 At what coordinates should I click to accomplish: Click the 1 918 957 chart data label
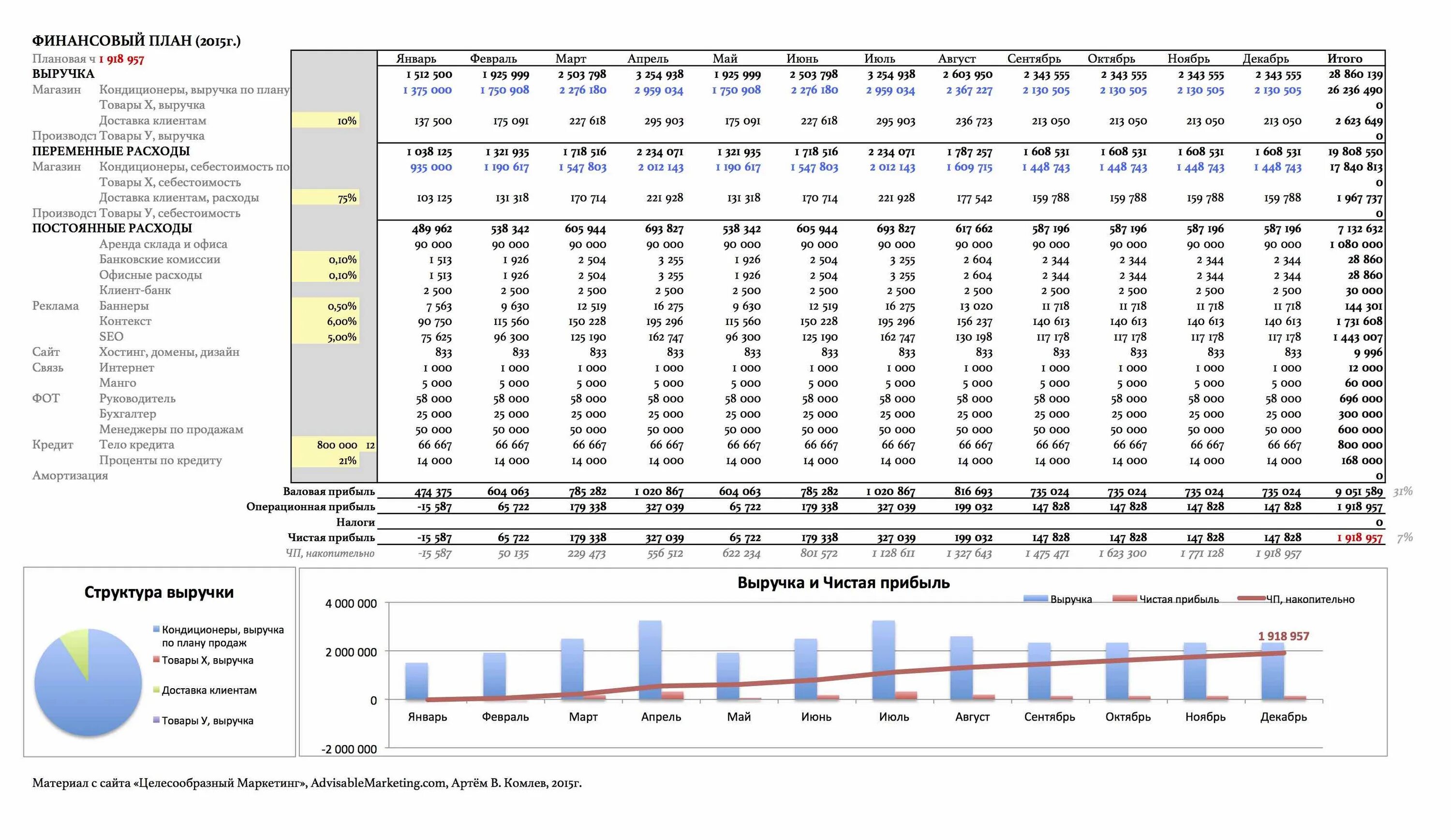[x=1284, y=636]
